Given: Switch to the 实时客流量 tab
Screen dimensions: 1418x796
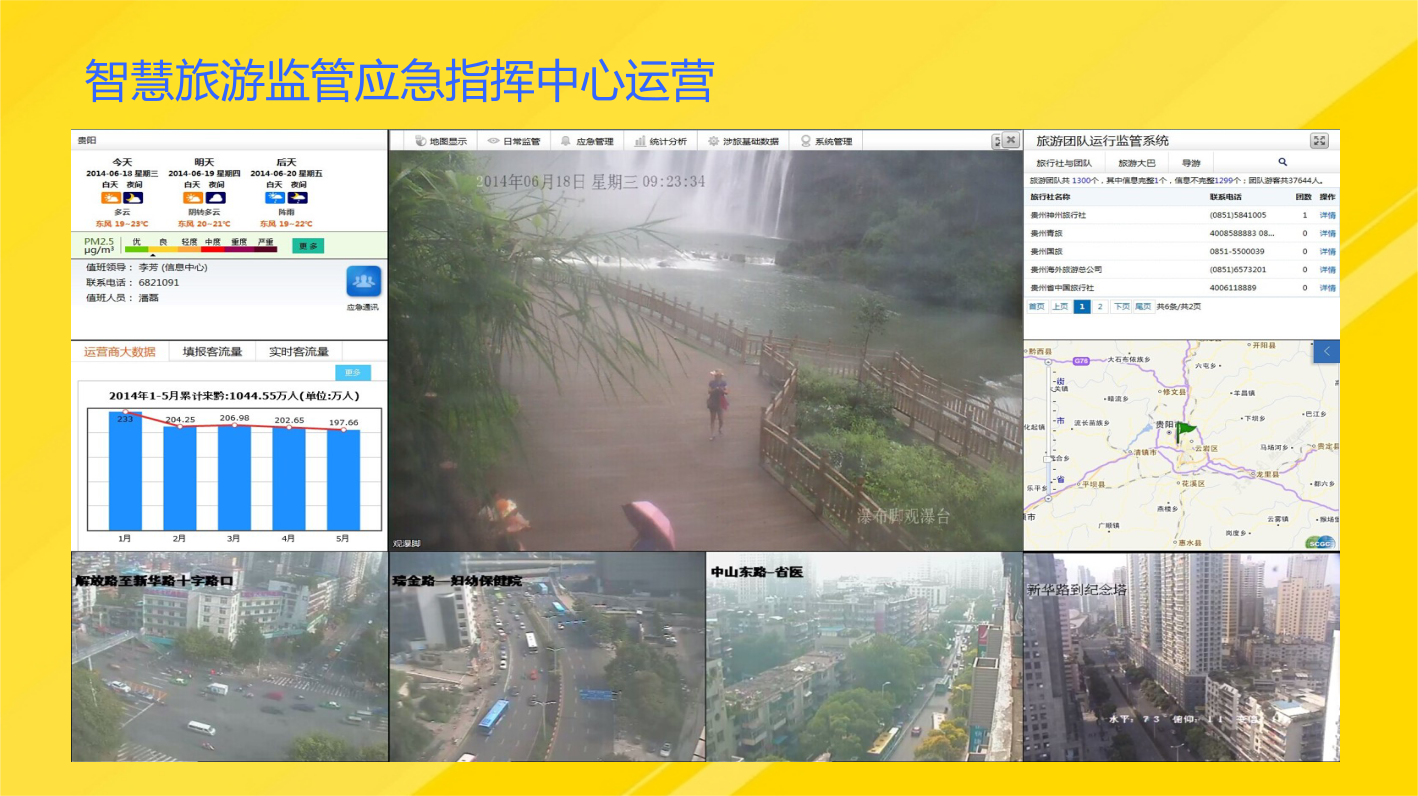Looking at the screenshot, I should pyautogui.click(x=298, y=352).
